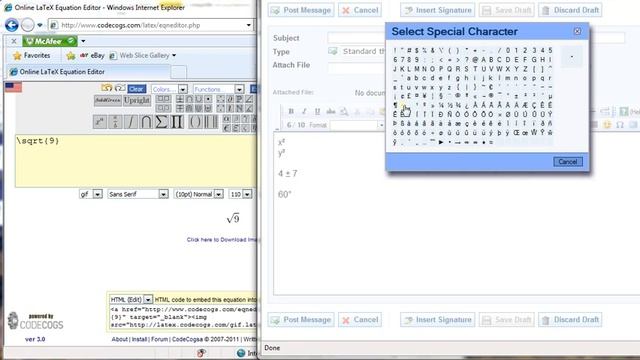Click Back arrow in Internet Explorer
This screenshot has width=640, height=360.
12,25
